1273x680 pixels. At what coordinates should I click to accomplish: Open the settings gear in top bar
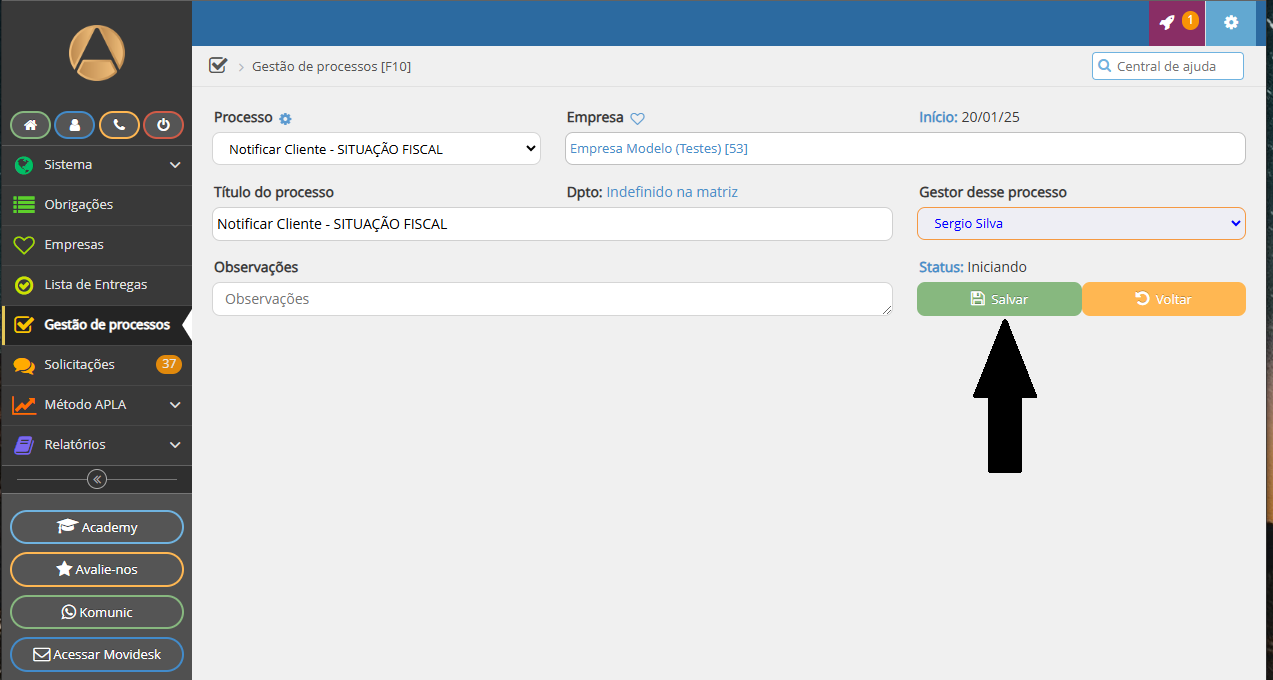pos(1230,22)
